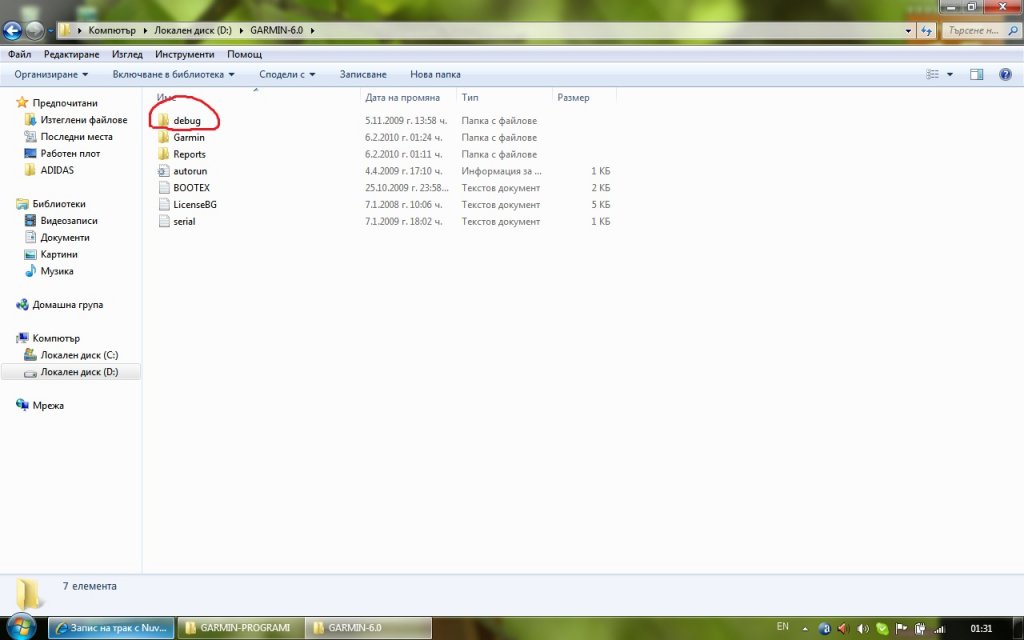Click the Локален диск (D:) breadcrumb segment
This screenshot has height=640, width=1024.
pos(193,30)
